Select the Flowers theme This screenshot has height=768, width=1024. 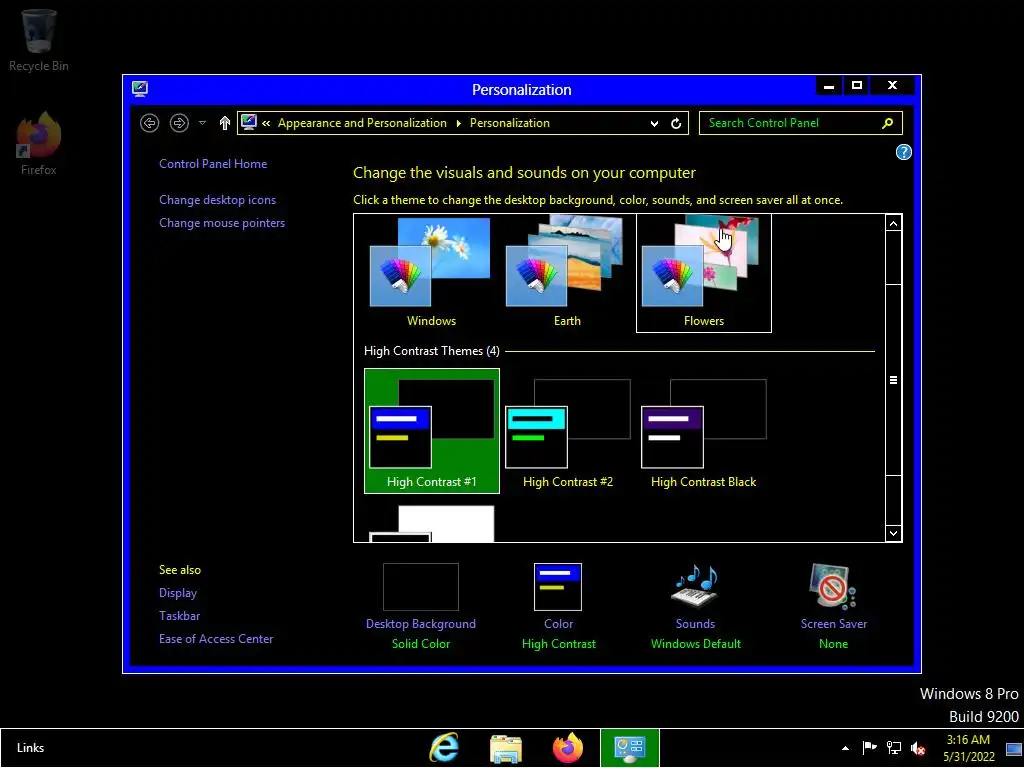tap(703, 273)
